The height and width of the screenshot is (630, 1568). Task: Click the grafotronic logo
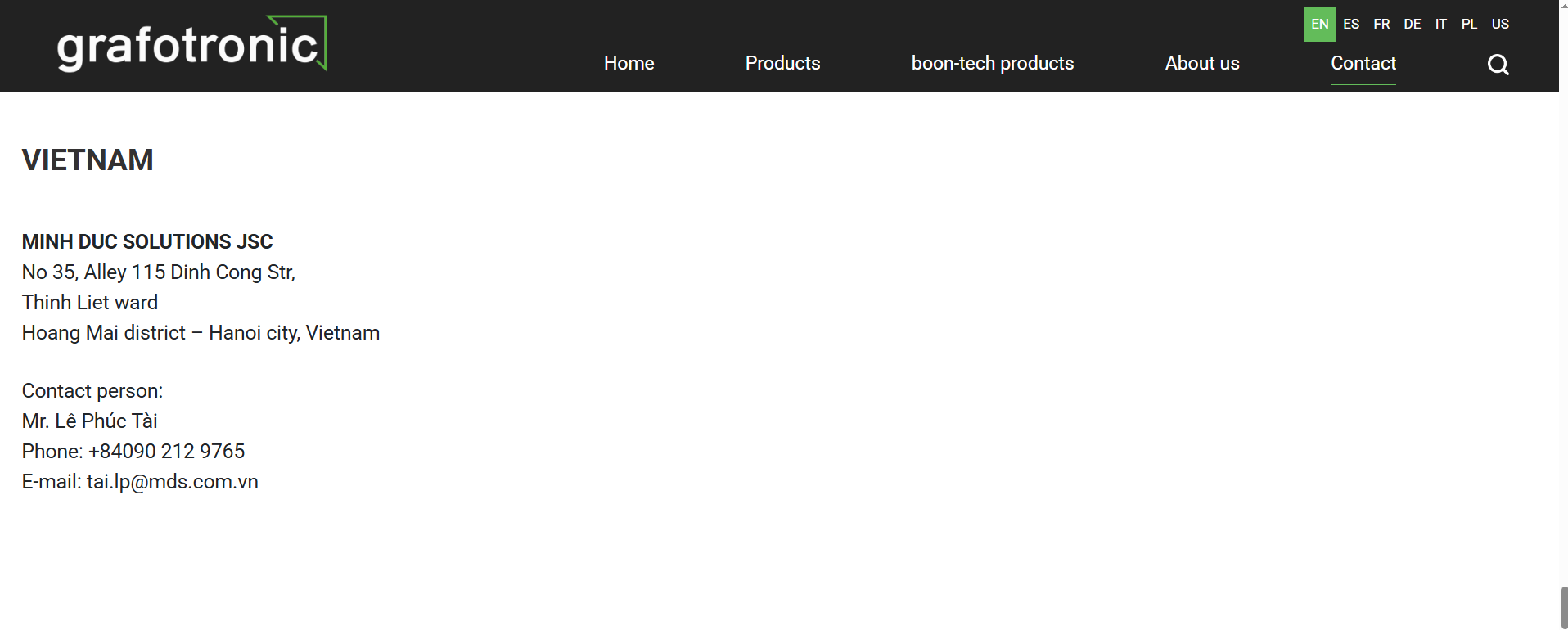pos(191,44)
